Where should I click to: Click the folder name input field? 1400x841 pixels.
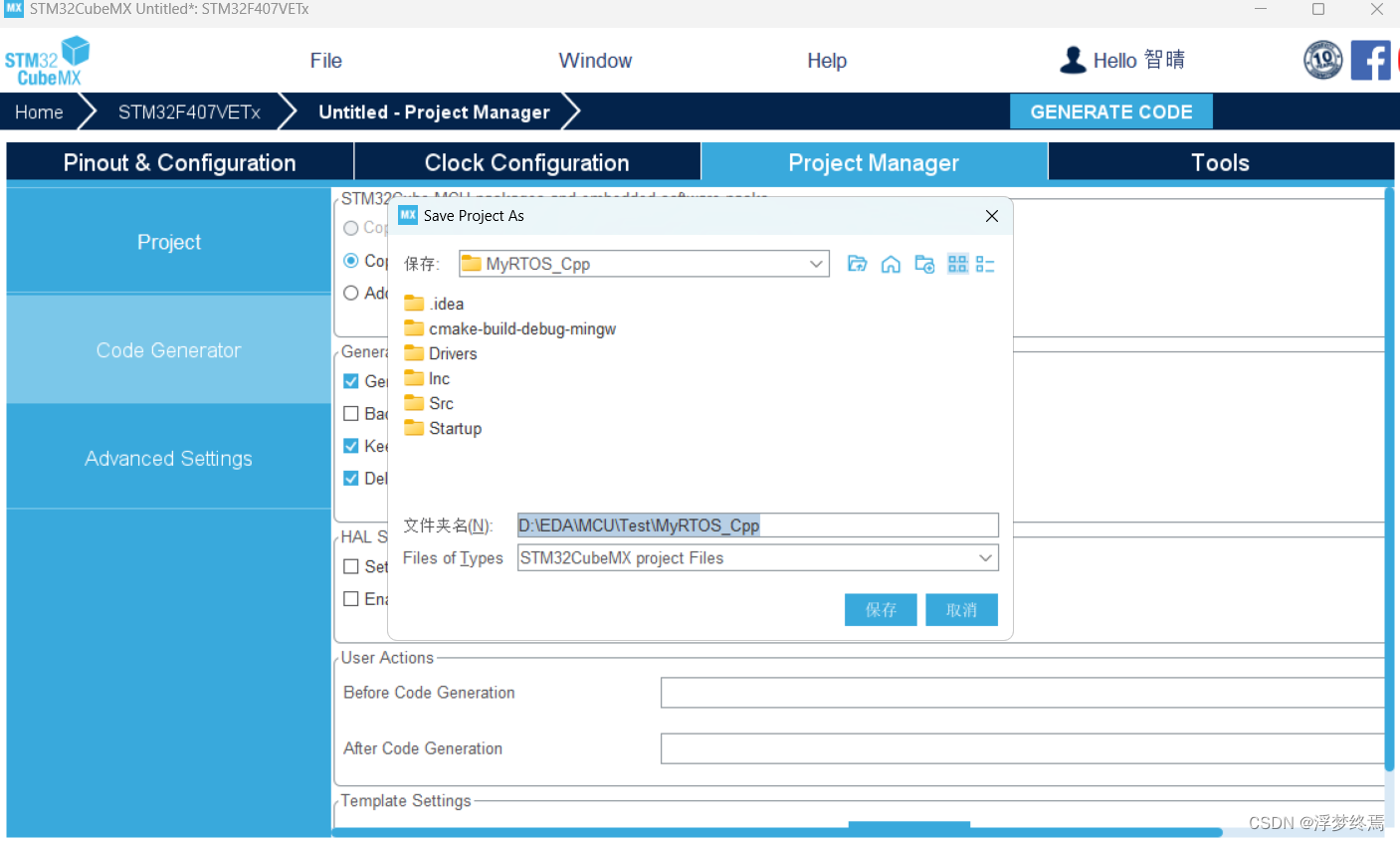tap(757, 526)
